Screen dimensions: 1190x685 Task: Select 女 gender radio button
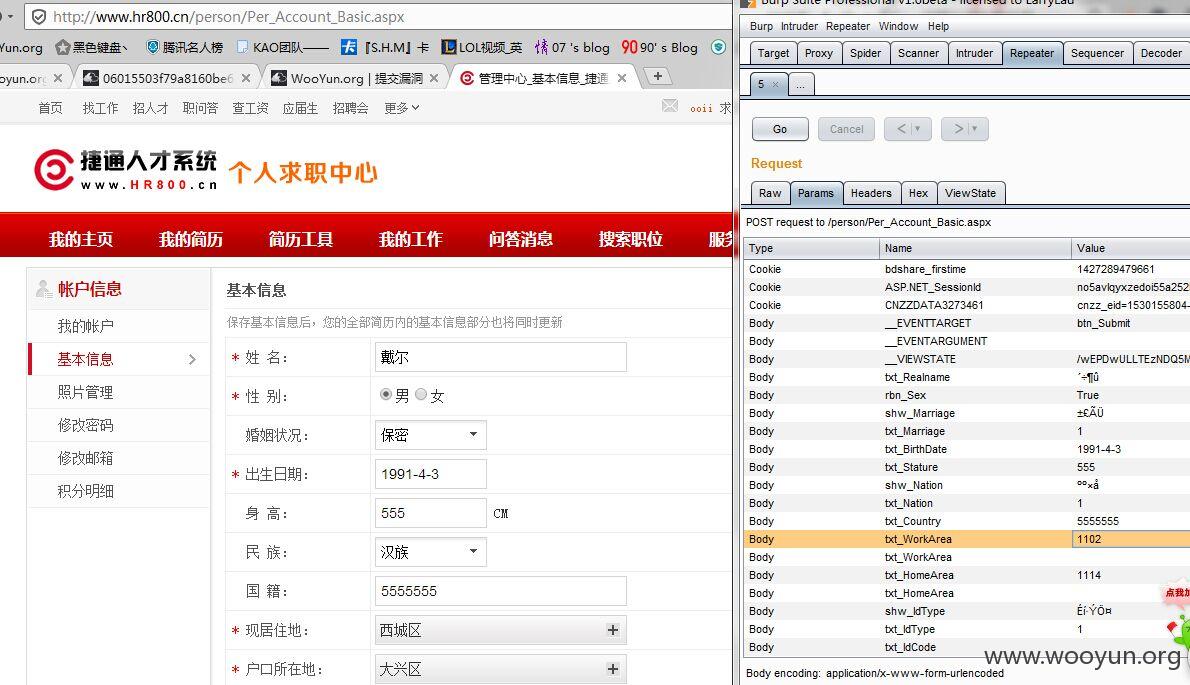pyautogui.click(x=421, y=394)
